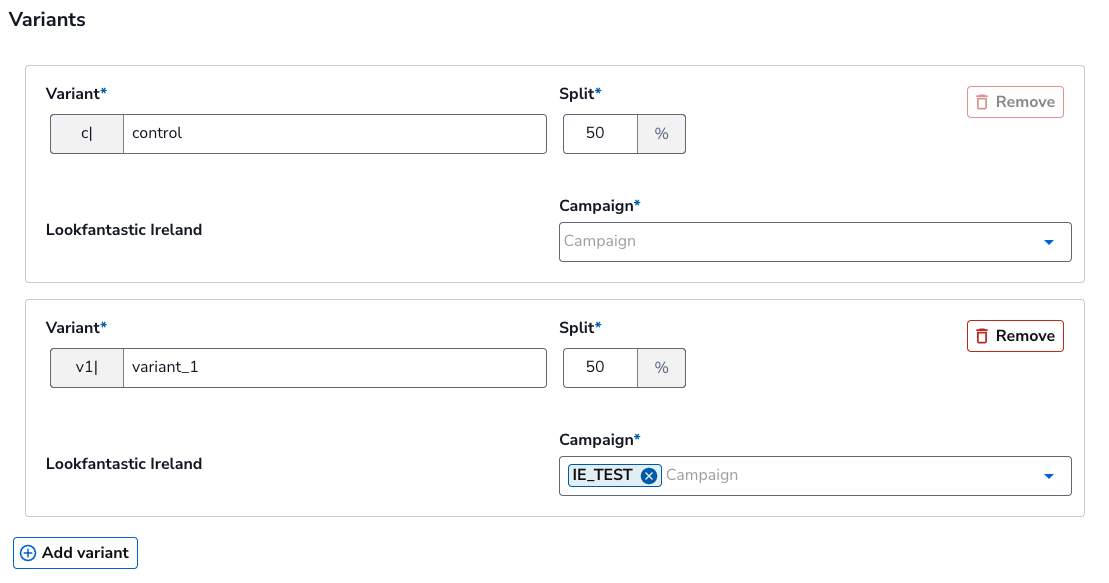This screenshot has width=1109, height=583.
Task: Click the Variants section heading
Action: (47, 20)
